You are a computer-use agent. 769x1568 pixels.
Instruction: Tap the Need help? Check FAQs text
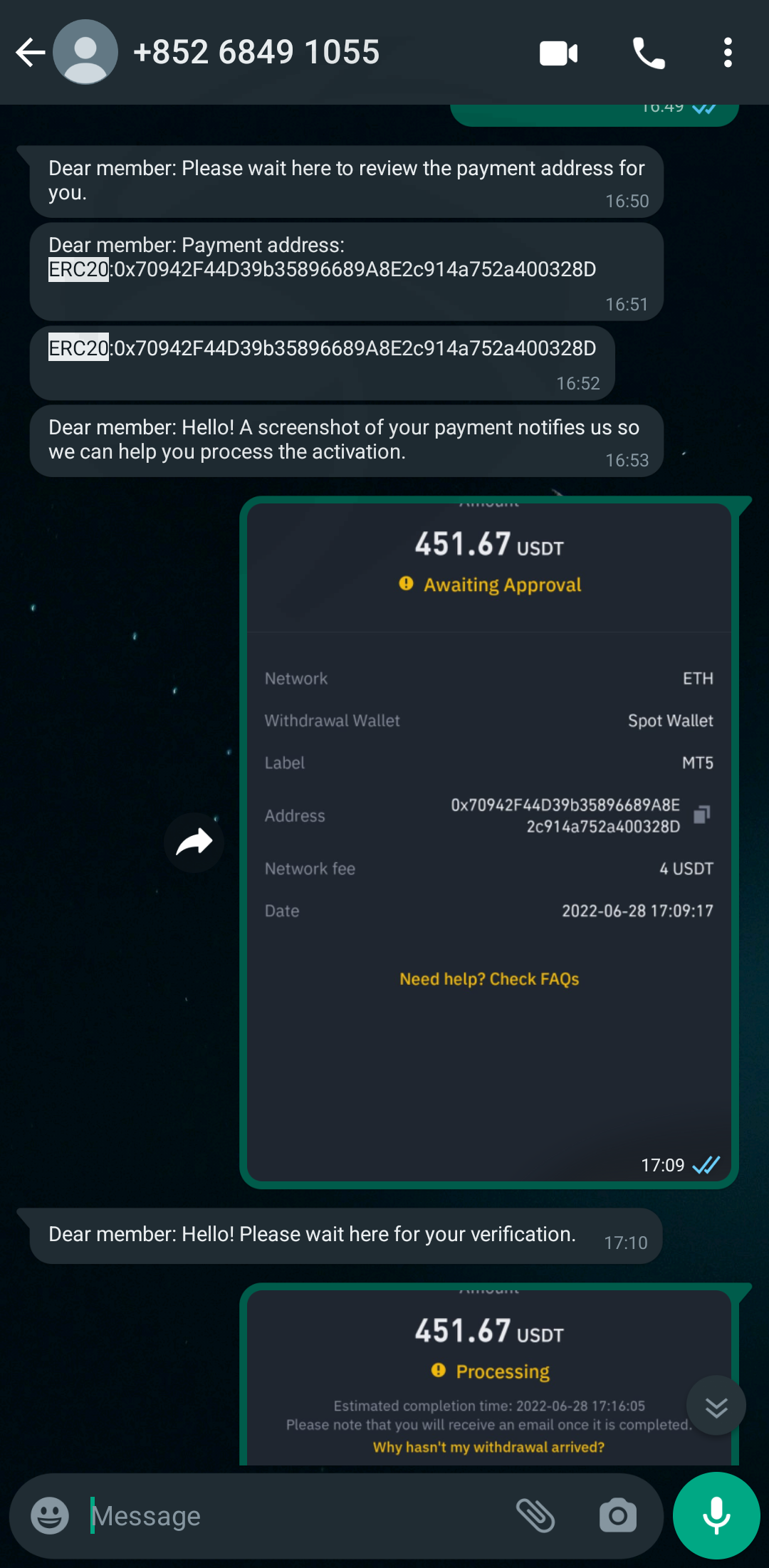click(489, 979)
